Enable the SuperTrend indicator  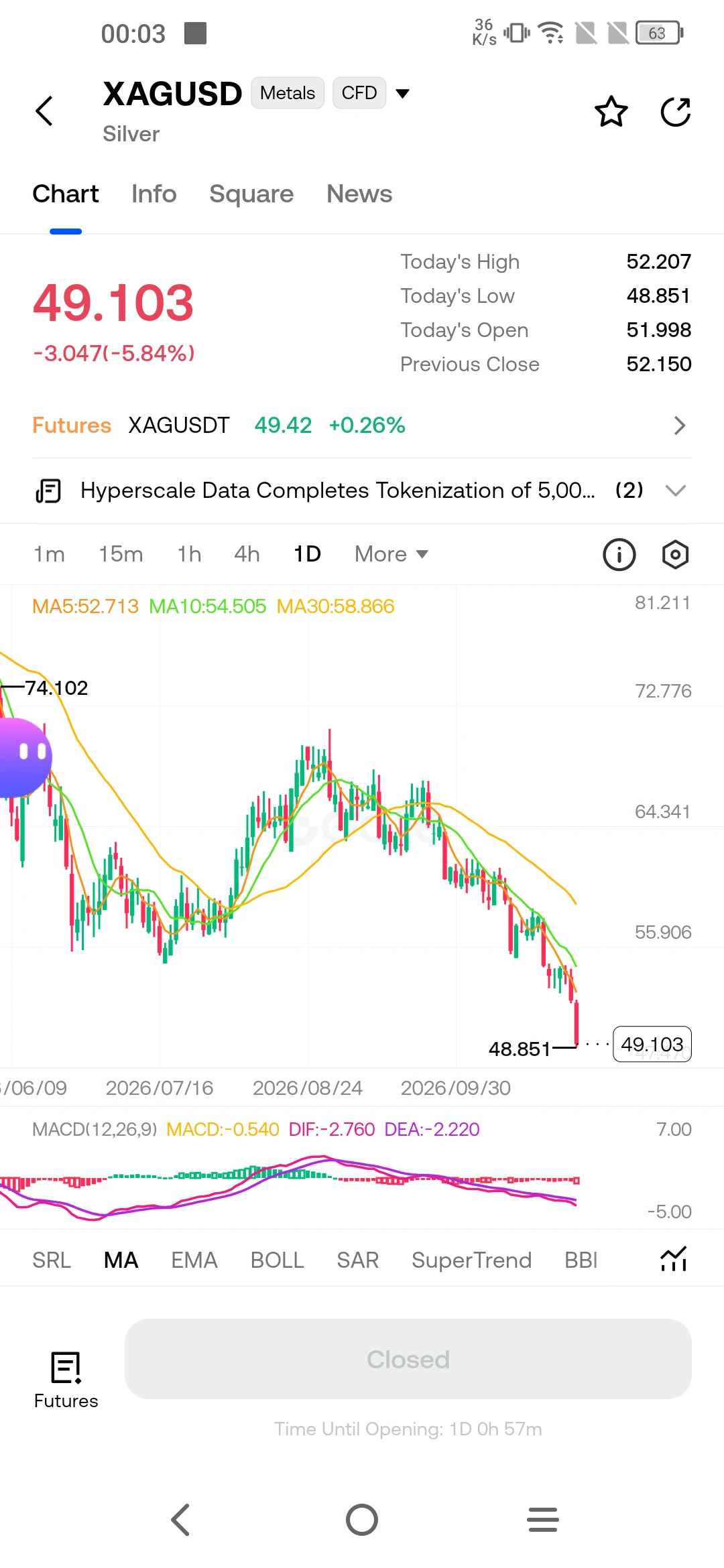(472, 1260)
